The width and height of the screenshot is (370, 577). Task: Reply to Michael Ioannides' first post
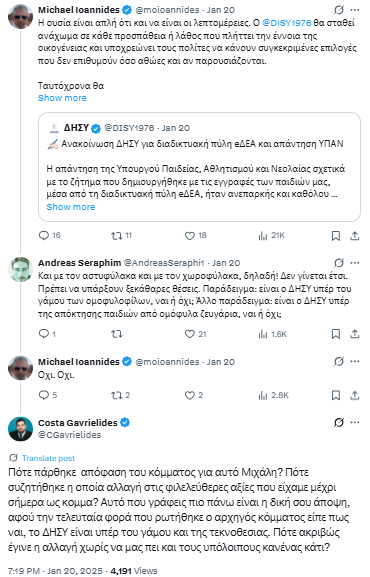point(49,236)
